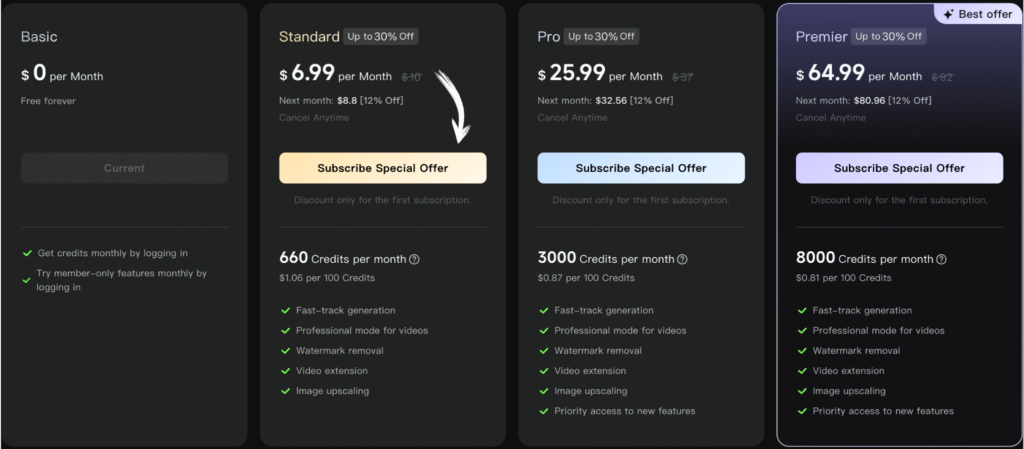Image resolution: width=1024 pixels, height=449 pixels.
Task: Click the Premier plan credits help icon
Action: tap(941, 259)
